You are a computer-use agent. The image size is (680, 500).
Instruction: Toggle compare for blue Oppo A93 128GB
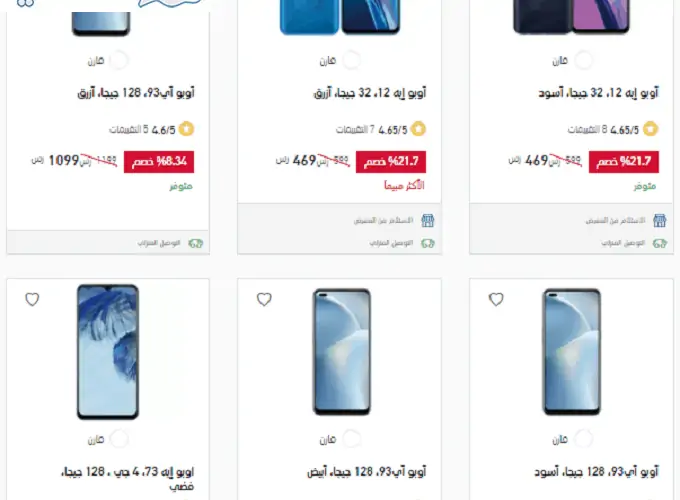click(x=118, y=60)
